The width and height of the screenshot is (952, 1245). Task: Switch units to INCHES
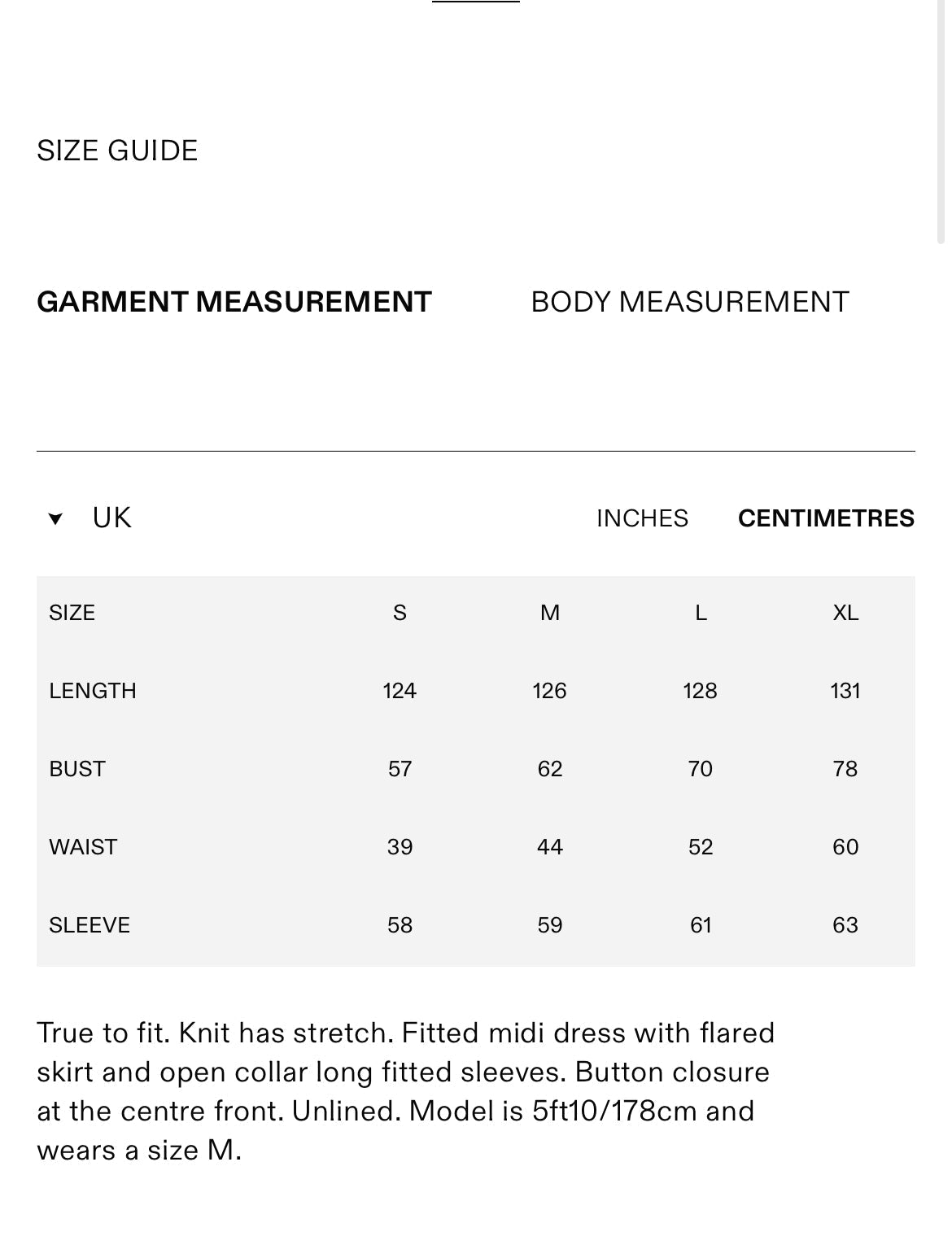coord(642,518)
